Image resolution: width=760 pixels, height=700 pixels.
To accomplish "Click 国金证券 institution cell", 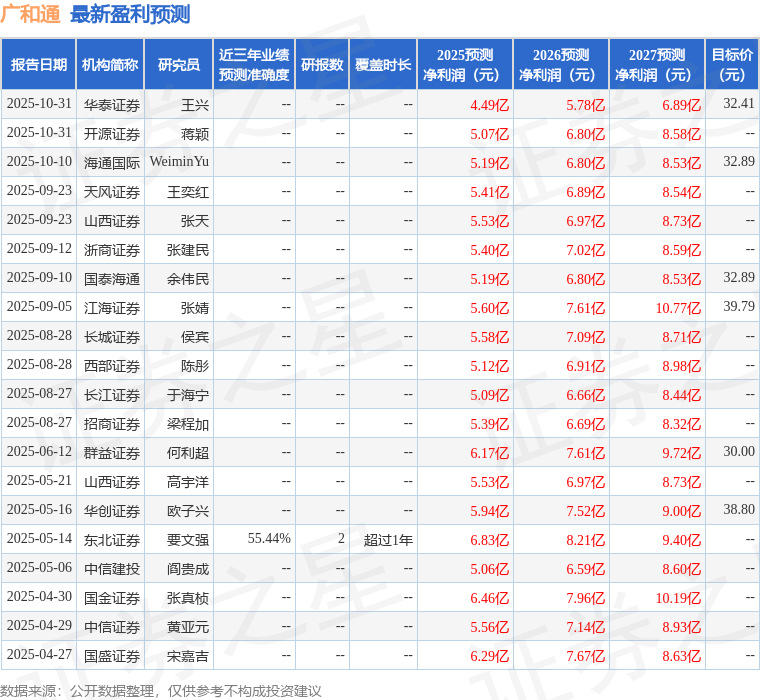I will click(x=111, y=598).
